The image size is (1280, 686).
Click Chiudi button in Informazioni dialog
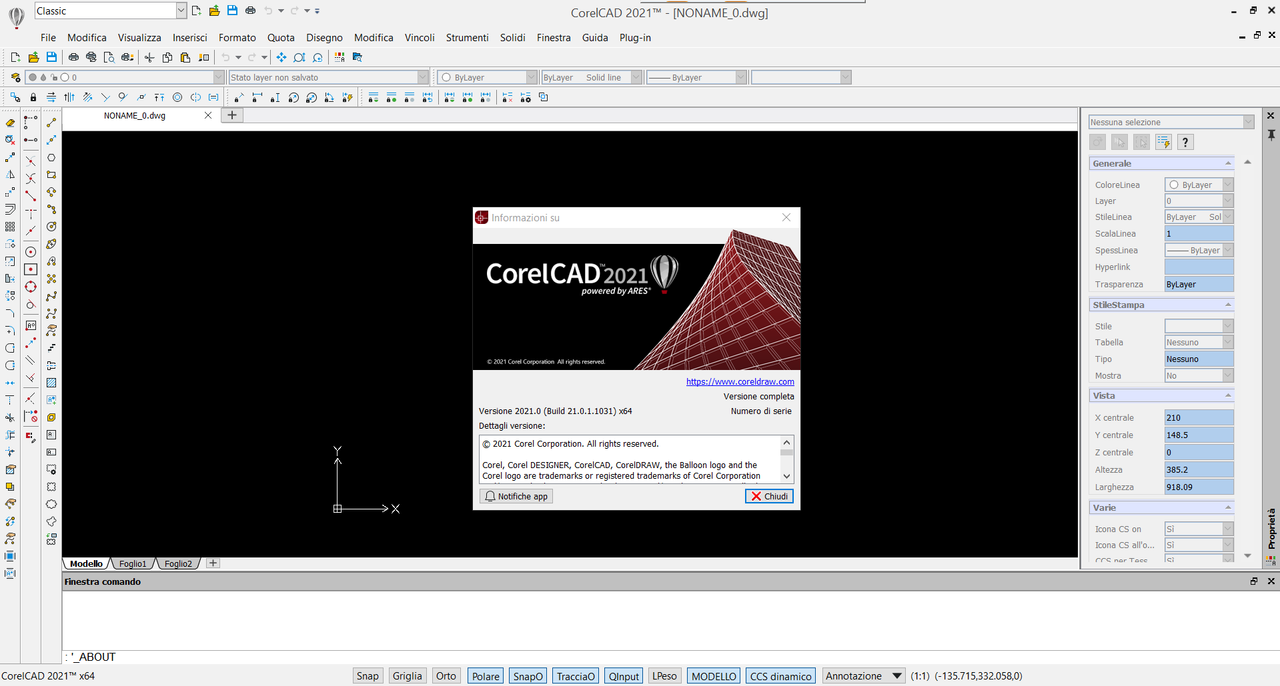[x=769, y=496]
